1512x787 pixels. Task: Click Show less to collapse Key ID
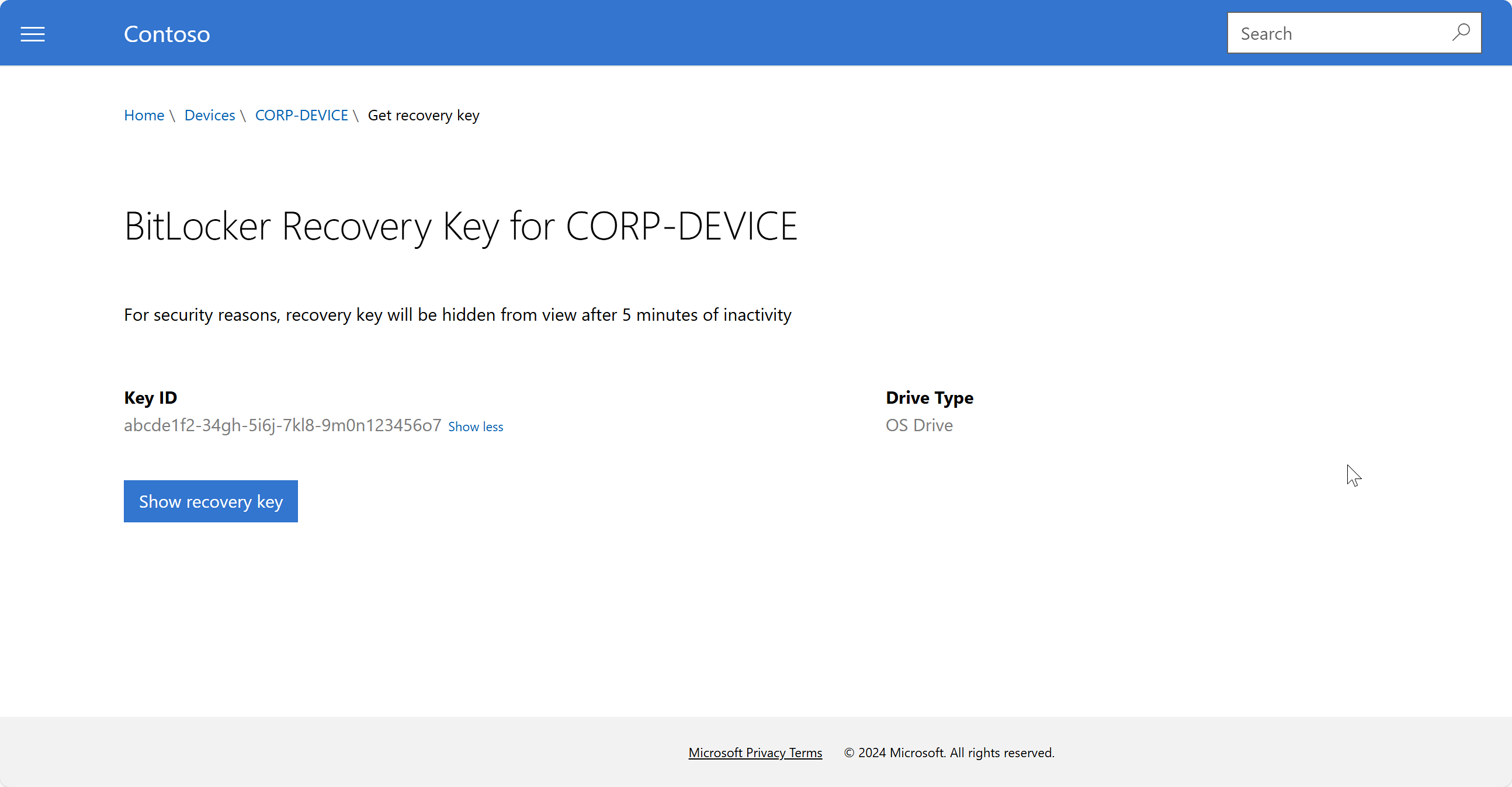476,426
